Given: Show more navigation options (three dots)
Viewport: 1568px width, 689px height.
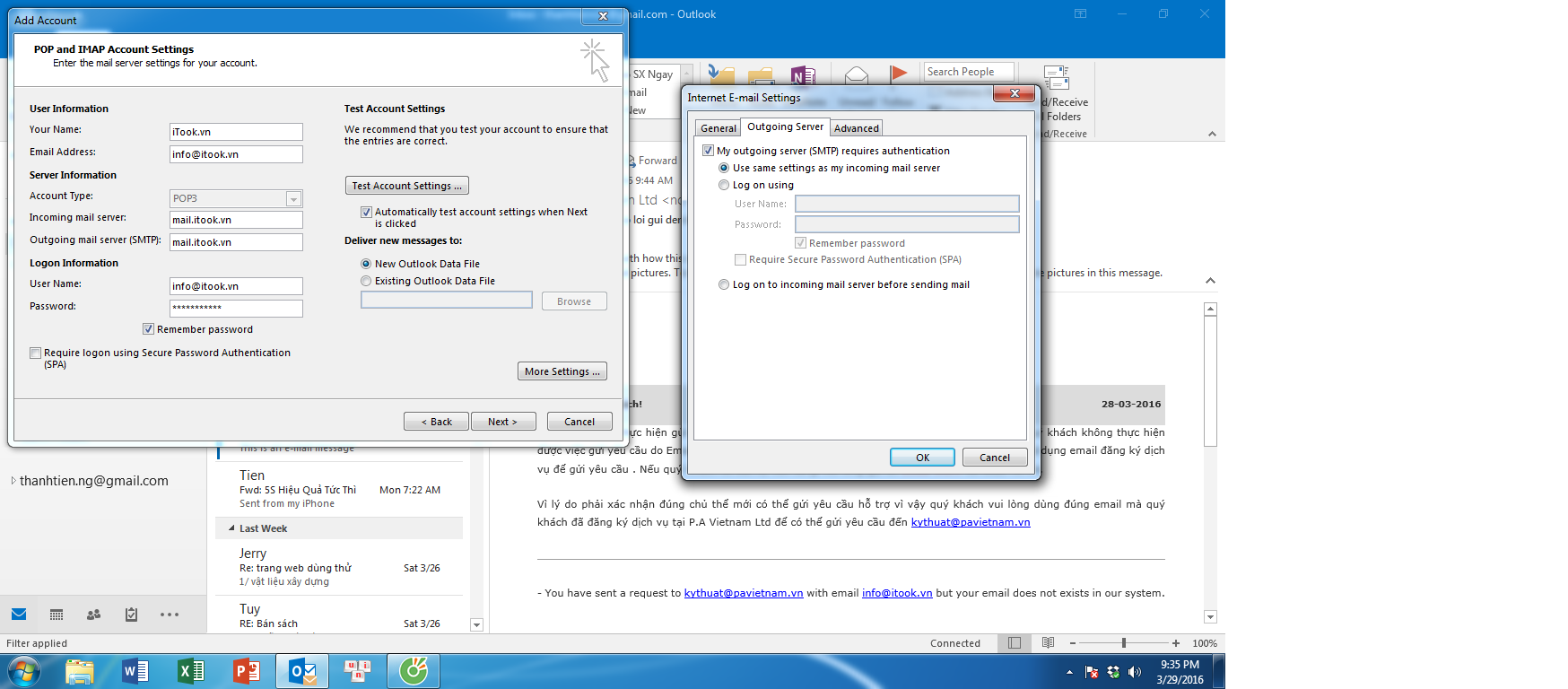Looking at the screenshot, I should [x=170, y=615].
